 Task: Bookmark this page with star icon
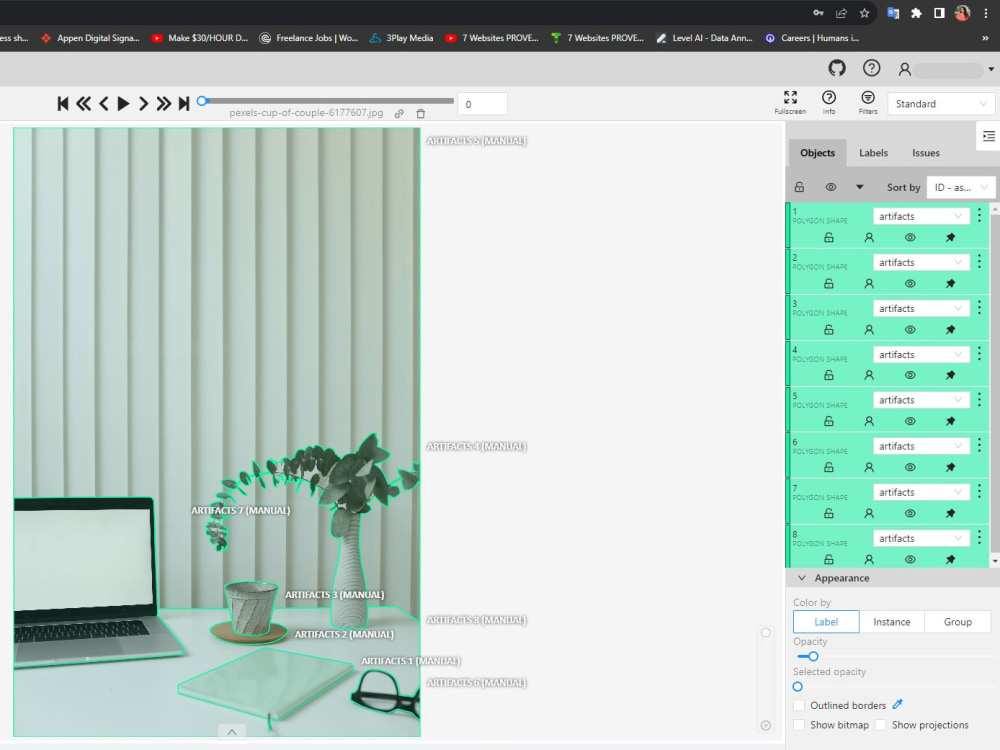(864, 13)
